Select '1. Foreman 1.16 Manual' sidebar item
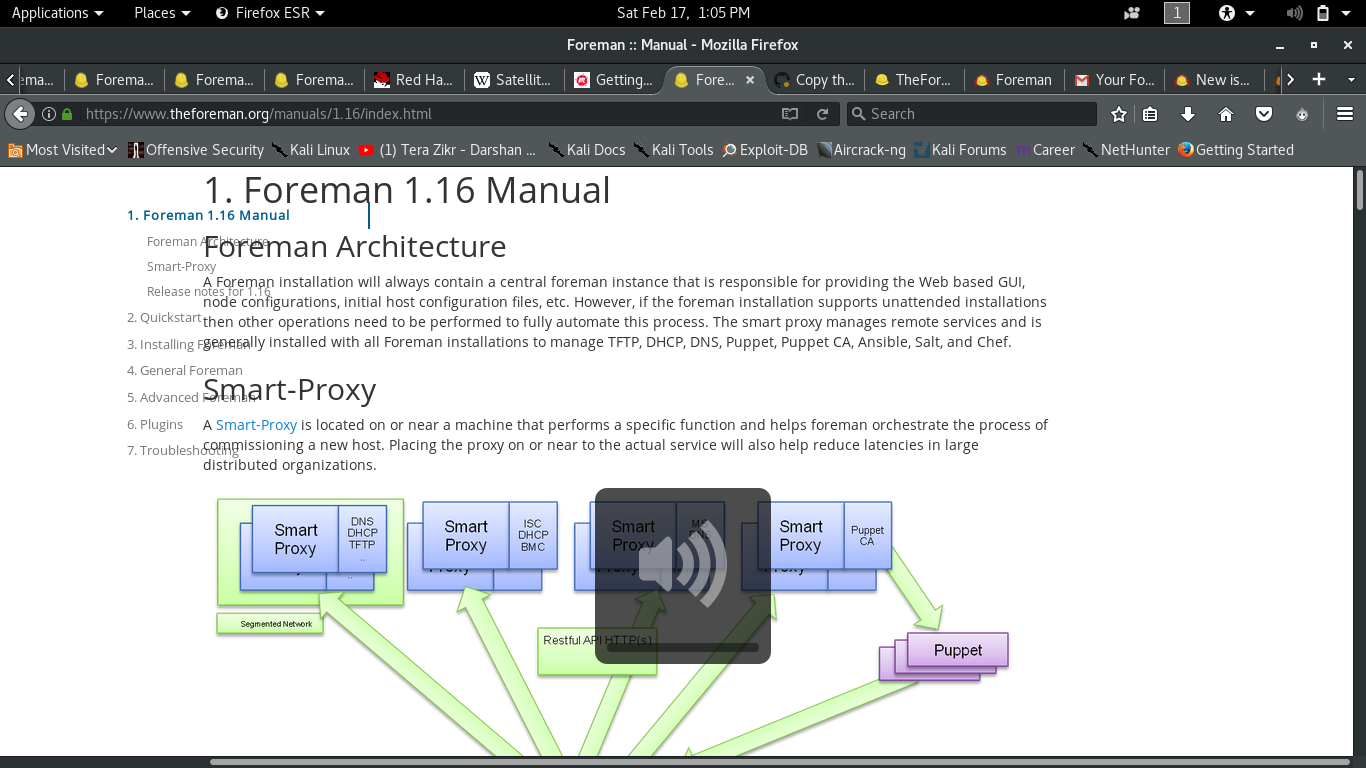The height and width of the screenshot is (768, 1366). (208, 215)
